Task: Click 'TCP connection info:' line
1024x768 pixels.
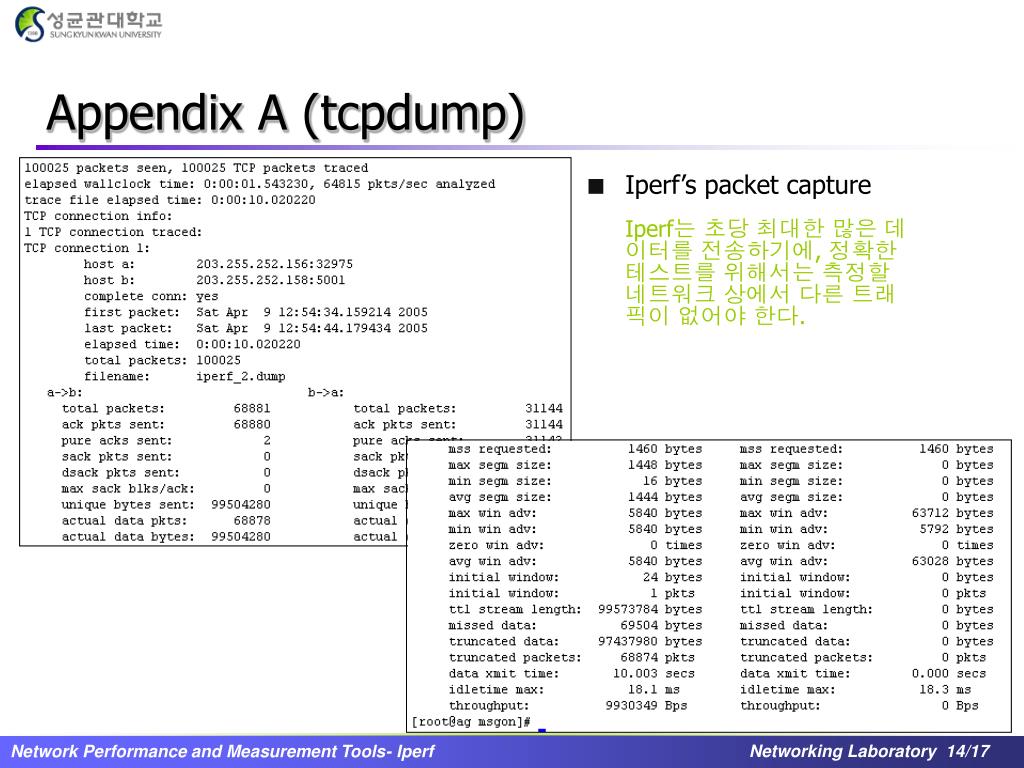Action: 98,216
